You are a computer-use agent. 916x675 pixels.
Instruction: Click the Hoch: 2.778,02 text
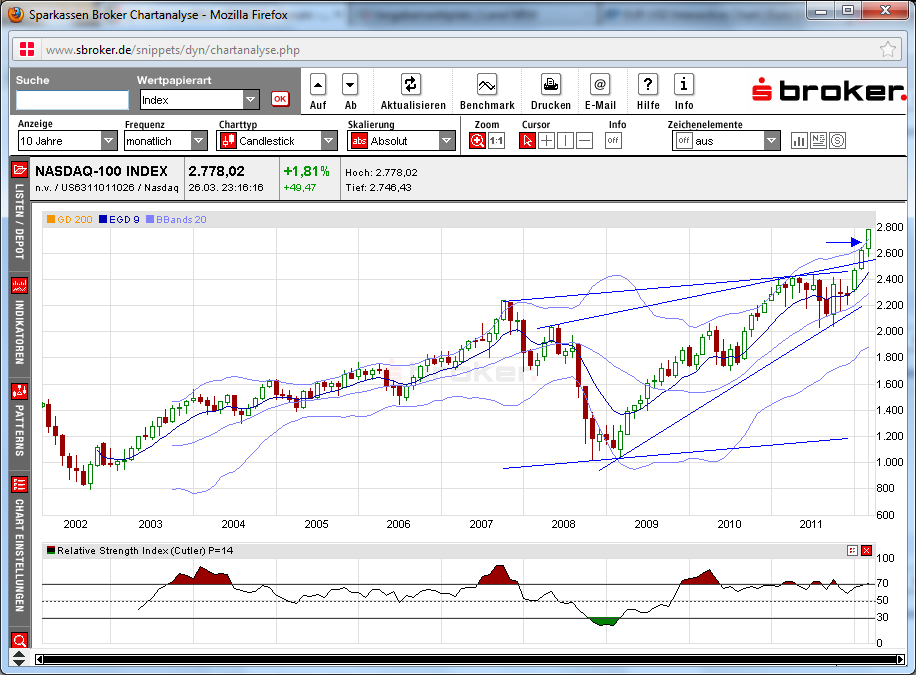click(x=381, y=172)
